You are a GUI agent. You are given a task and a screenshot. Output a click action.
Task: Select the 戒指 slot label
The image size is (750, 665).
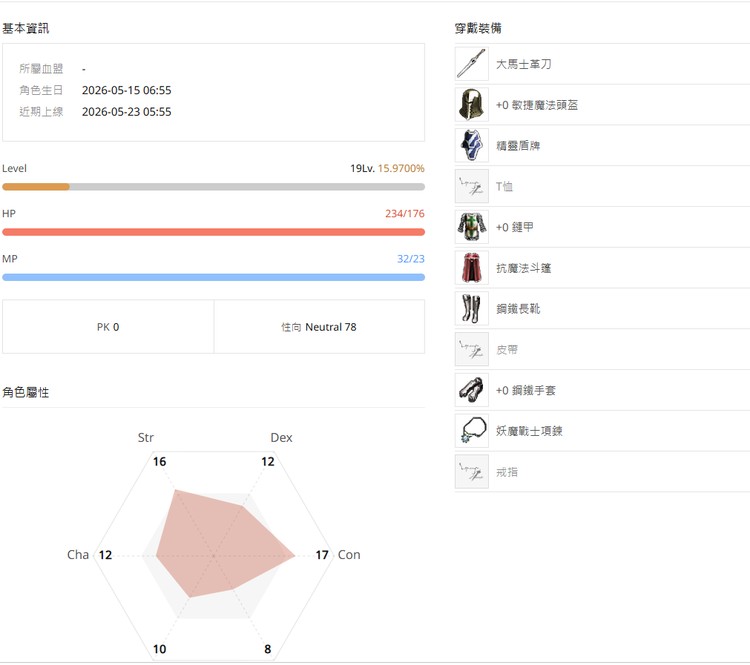click(x=507, y=472)
